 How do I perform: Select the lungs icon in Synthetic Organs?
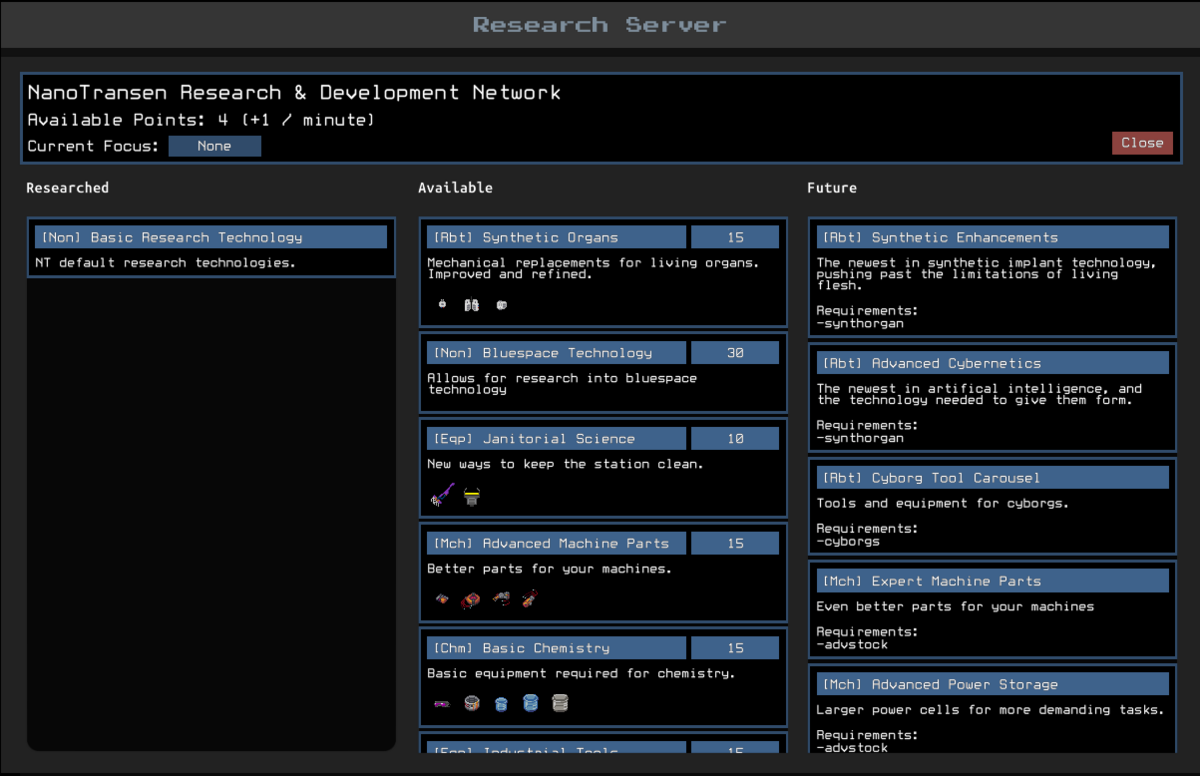[471, 303]
